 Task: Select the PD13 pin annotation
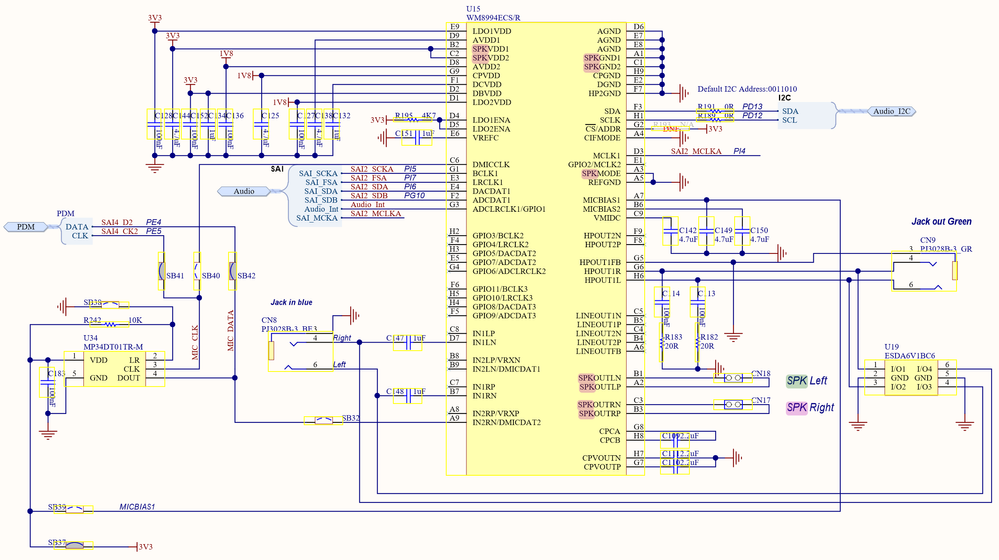pyautogui.click(x=752, y=106)
